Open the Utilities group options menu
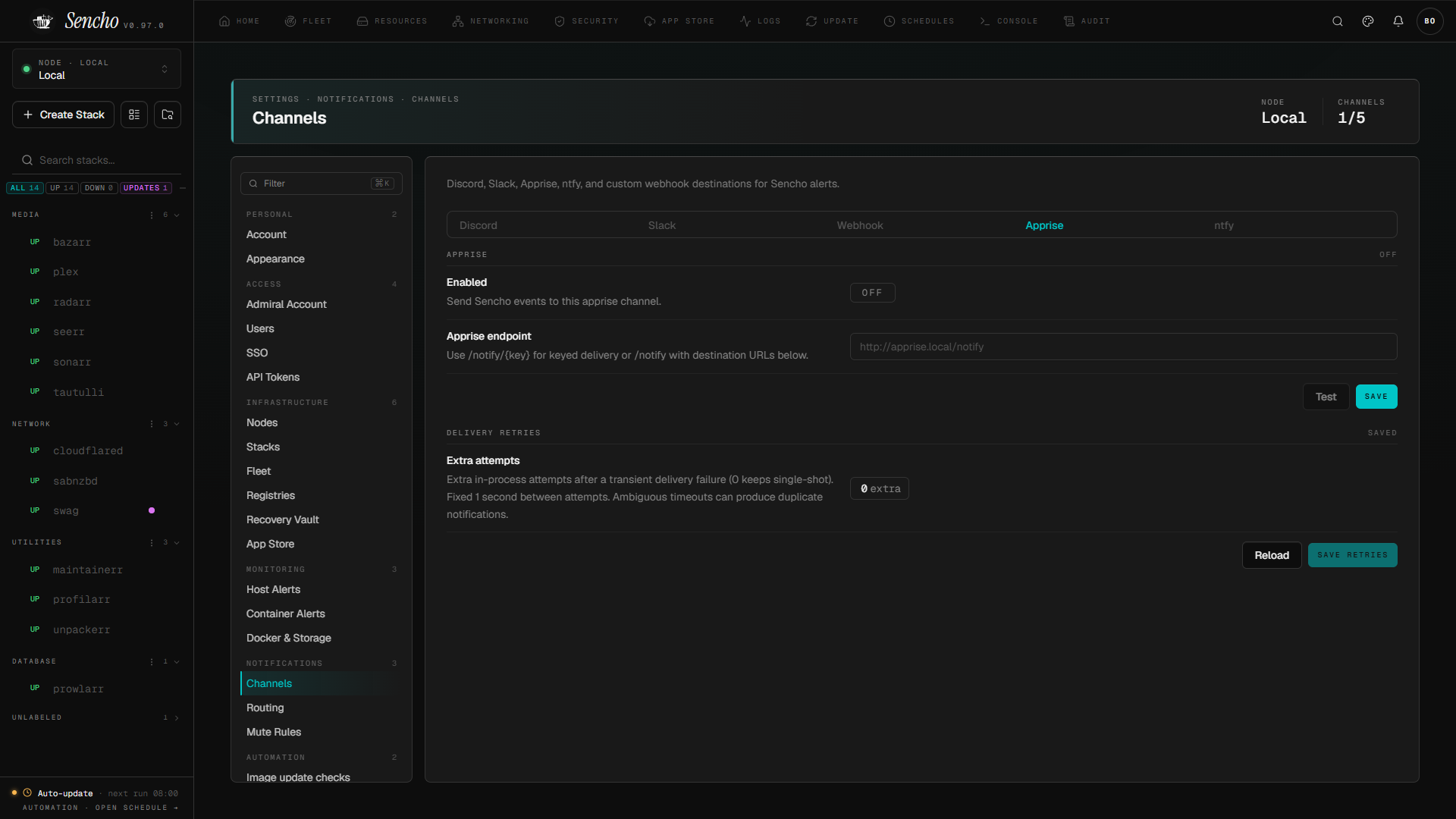 point(152,542)
